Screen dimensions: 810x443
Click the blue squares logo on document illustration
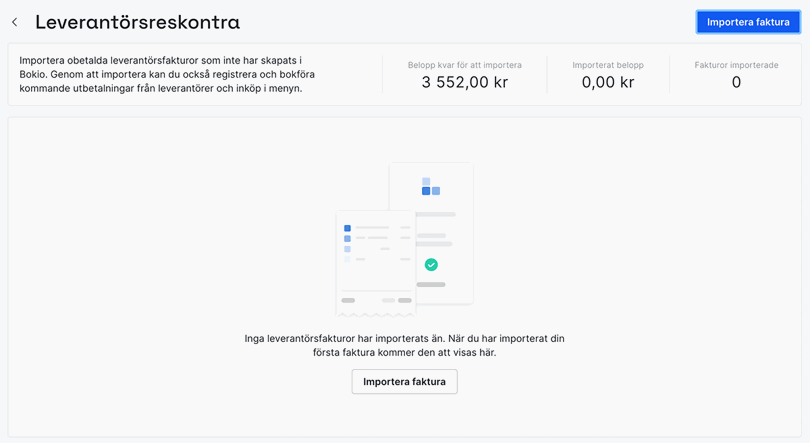(x=431, y=187)
